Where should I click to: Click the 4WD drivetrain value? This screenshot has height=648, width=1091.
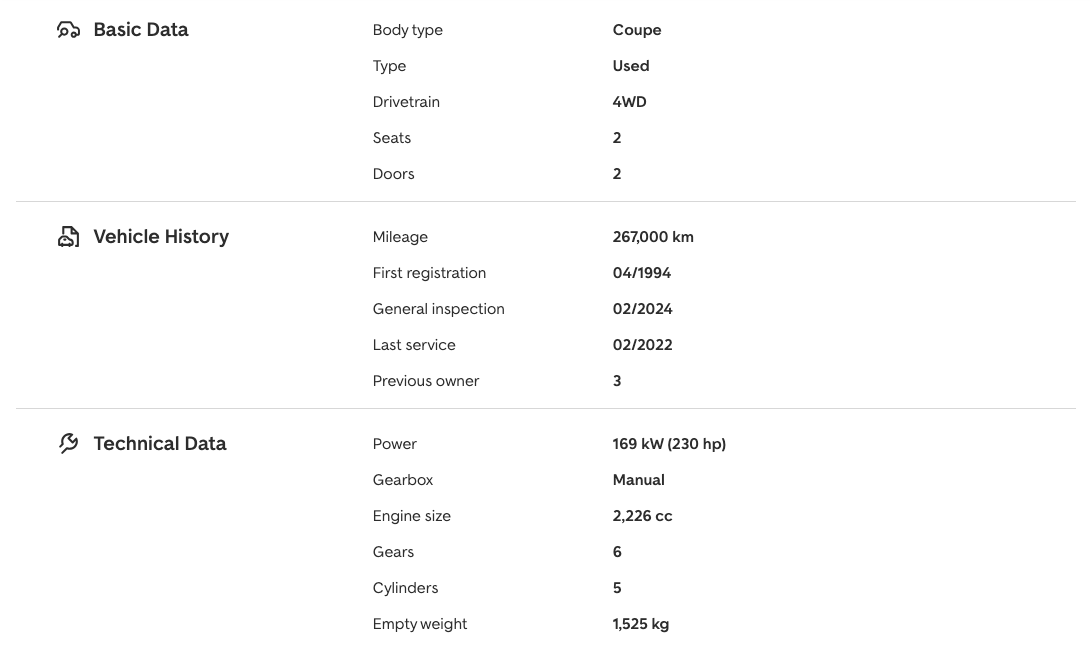click(x=630, y=102)
